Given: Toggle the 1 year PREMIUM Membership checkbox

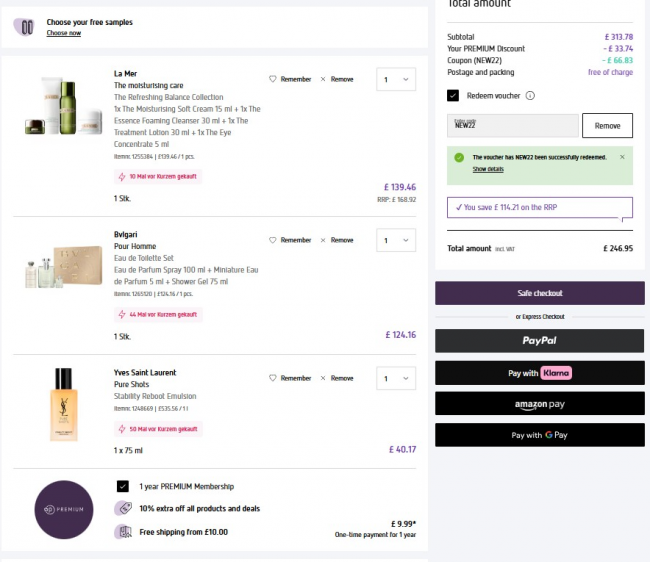Looking at the screenshot, I should click(x=123, y=486).
